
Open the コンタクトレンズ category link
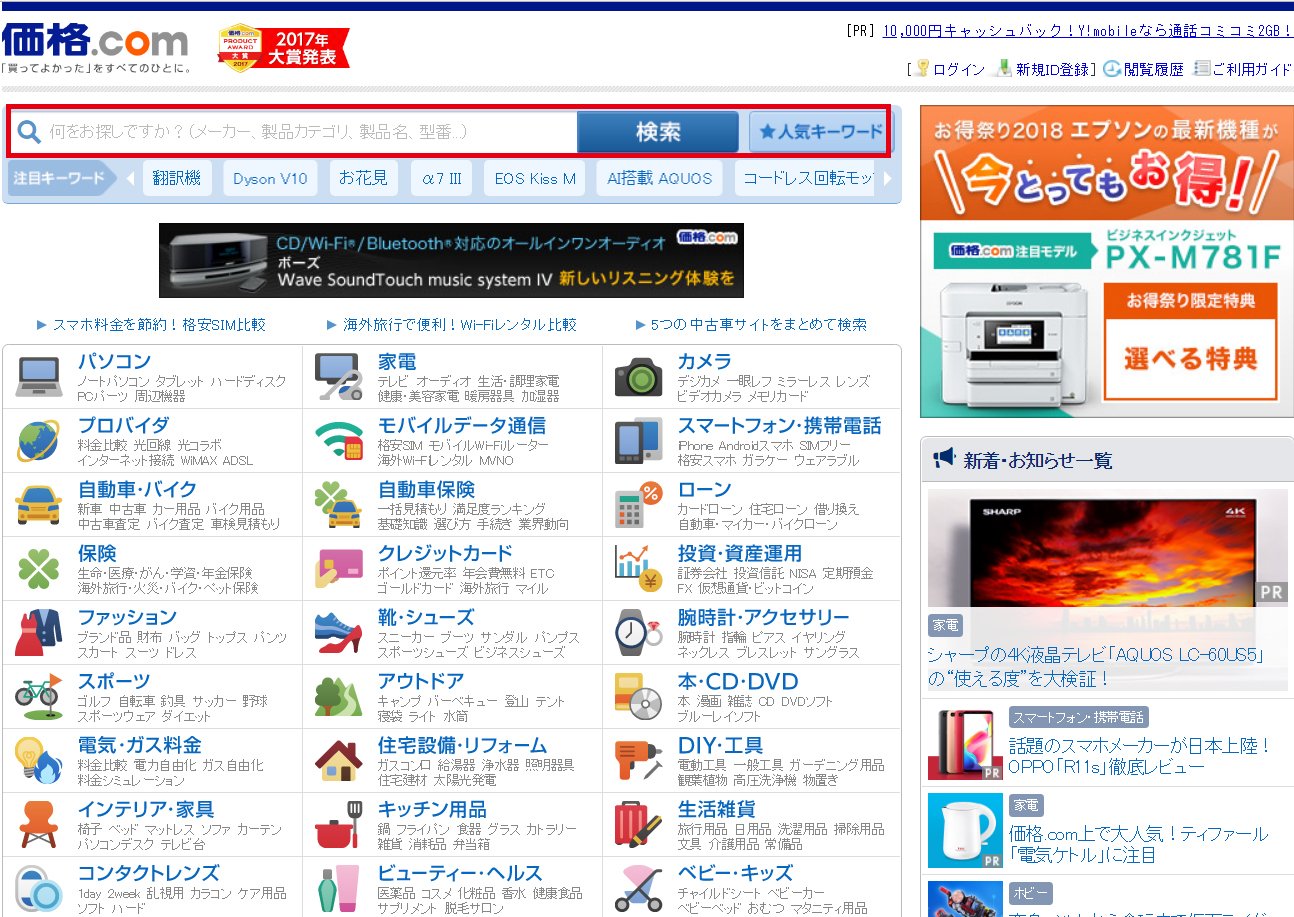pos(148,873)
